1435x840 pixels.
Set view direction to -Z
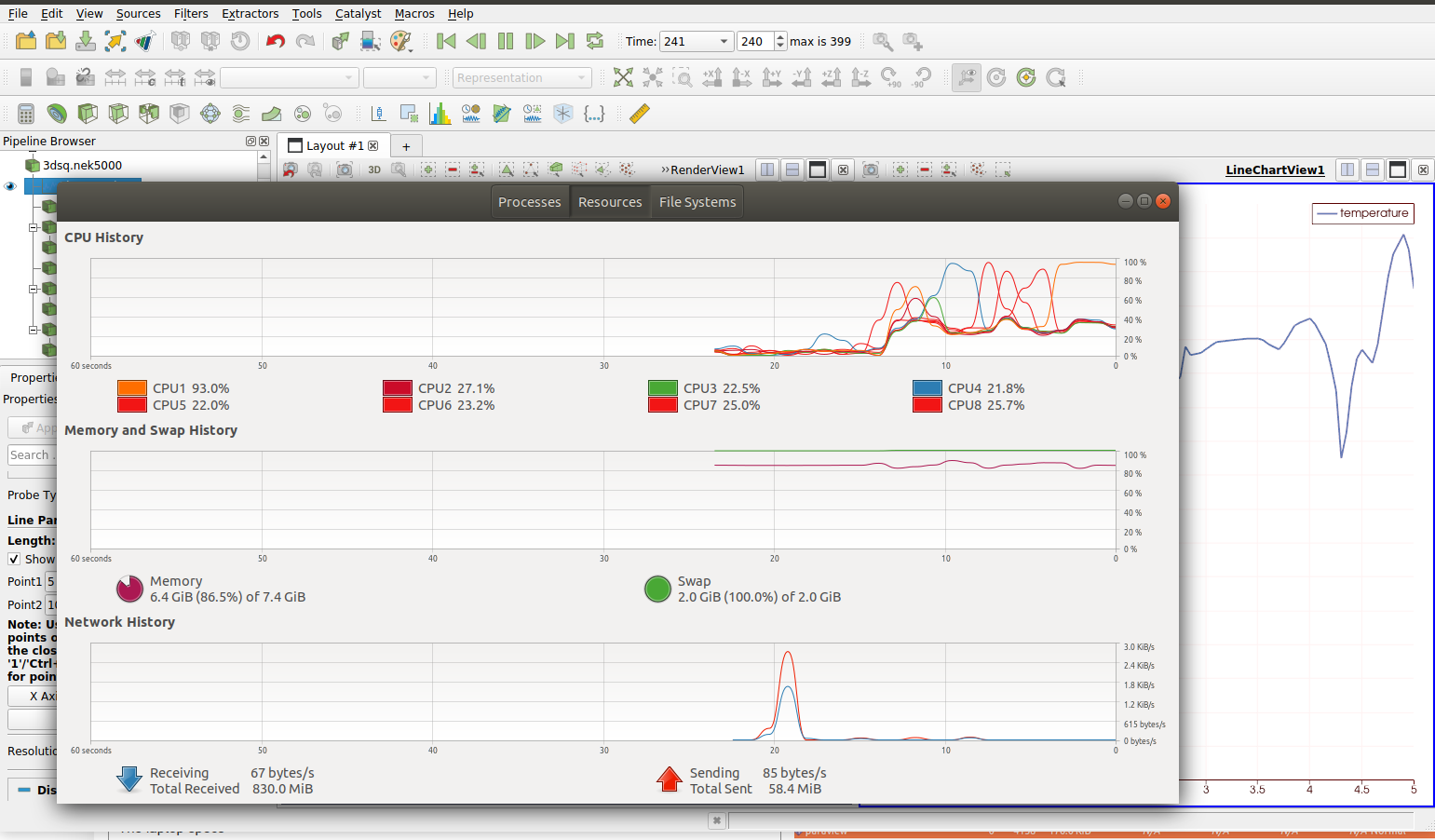pos(861,77)
